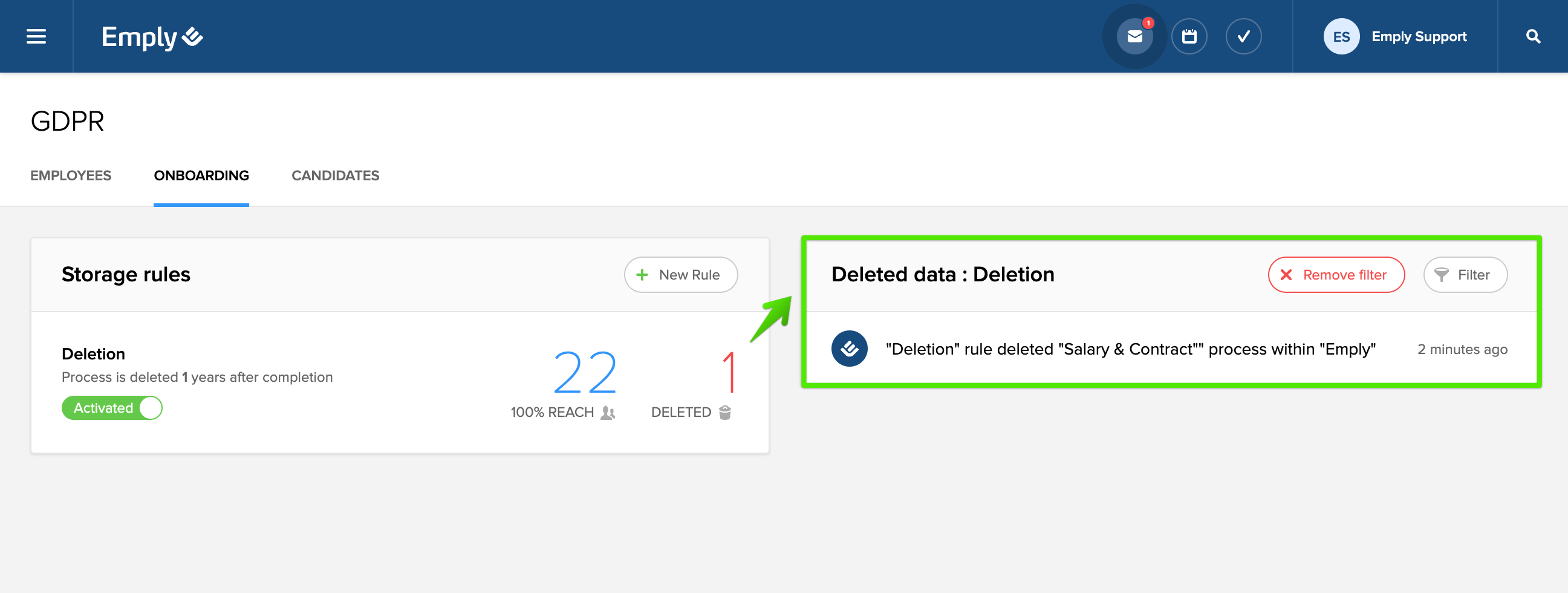Open the Filter options
The width and height of the screenshot is (1568, 593).
tap(1465, 275)
